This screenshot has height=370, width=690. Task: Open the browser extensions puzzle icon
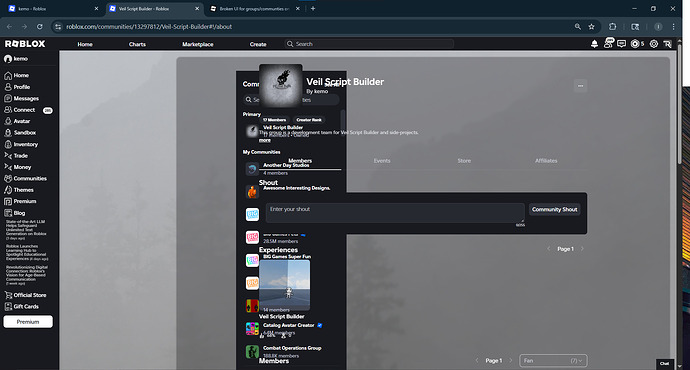[x=613, y=26]
